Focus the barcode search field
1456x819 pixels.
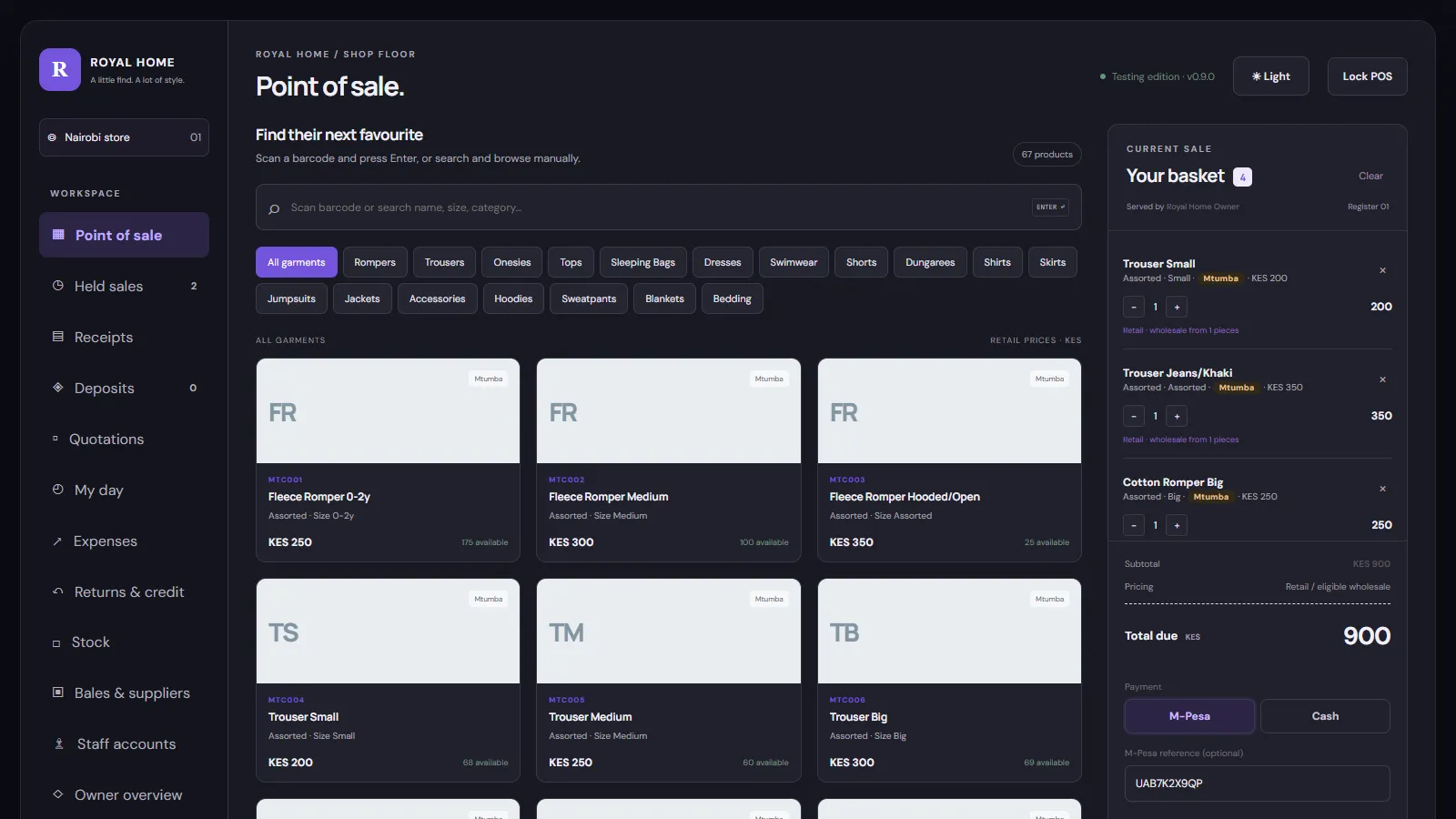[668, 207]
